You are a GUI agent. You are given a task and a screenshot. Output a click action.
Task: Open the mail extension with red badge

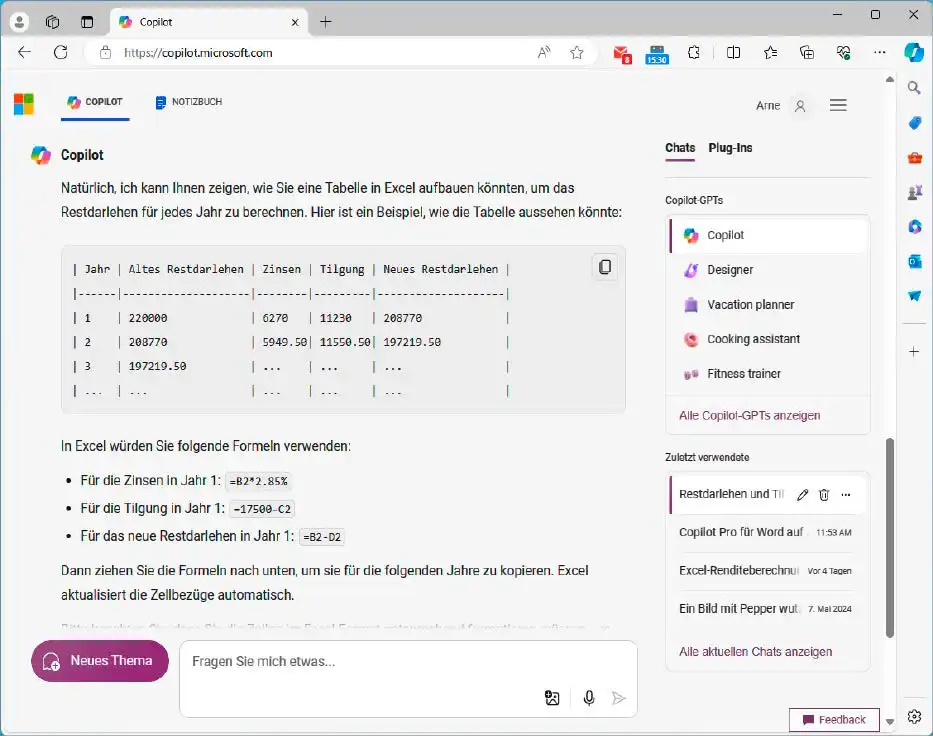tap(622, 54)
